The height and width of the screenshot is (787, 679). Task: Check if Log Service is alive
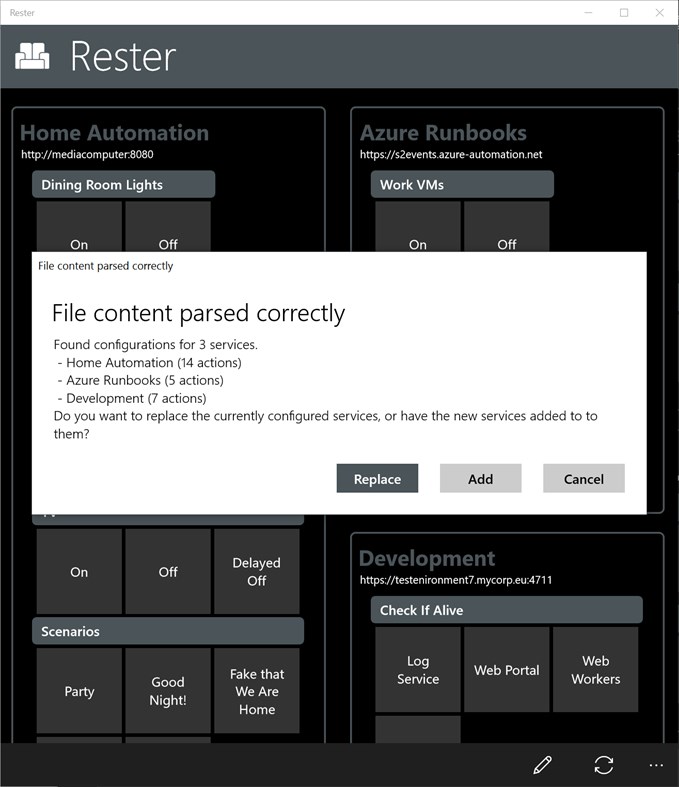click(418, 670)
